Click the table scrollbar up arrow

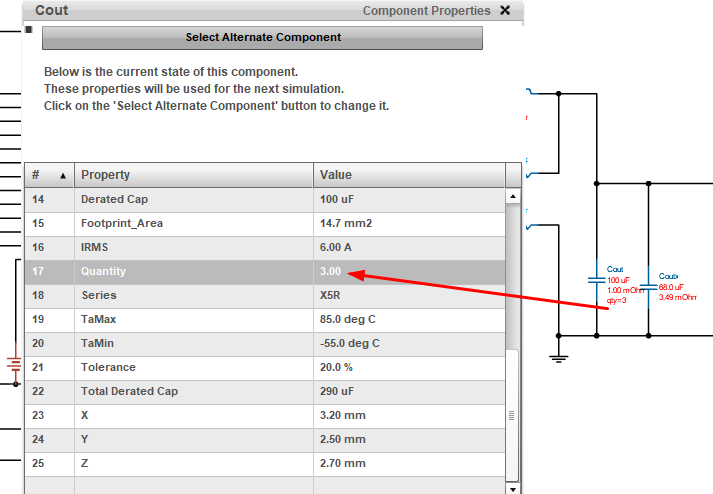click(512, 197)
